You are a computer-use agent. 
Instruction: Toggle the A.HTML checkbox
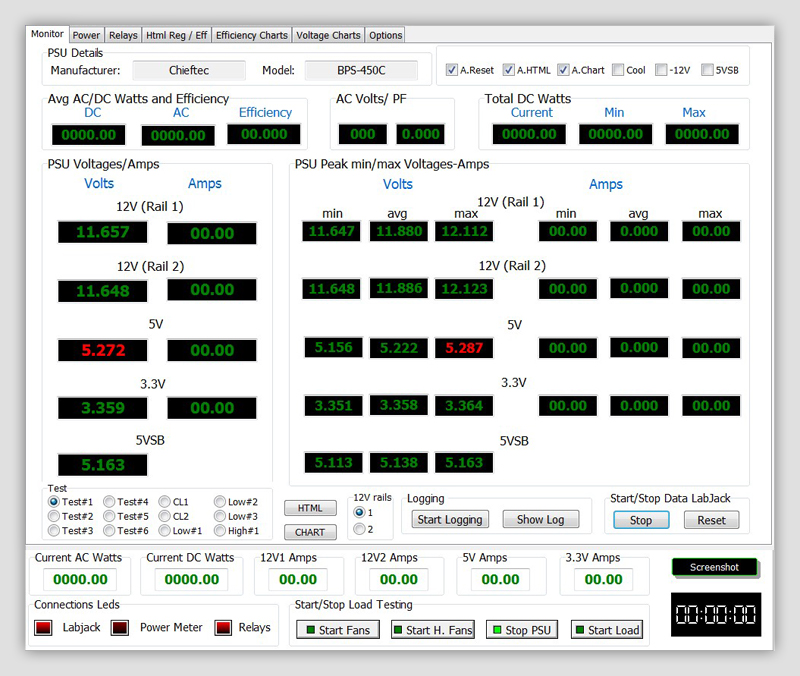(x=508, y=70)
